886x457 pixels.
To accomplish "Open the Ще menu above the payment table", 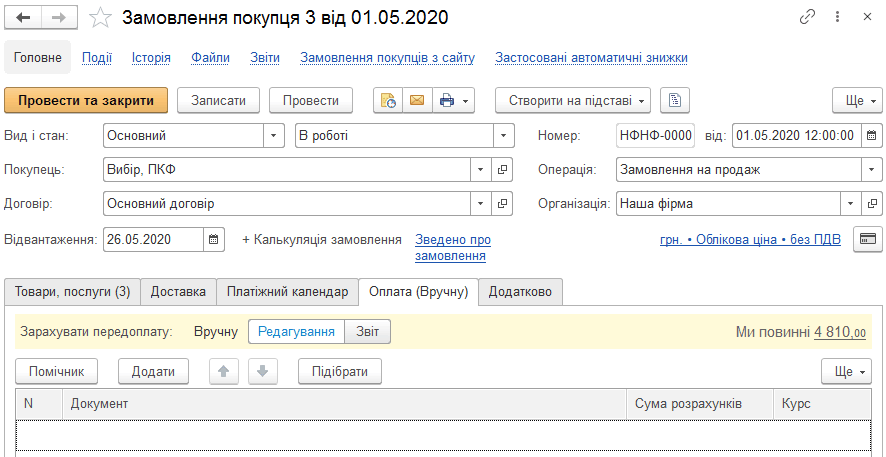I will (846, 372).
